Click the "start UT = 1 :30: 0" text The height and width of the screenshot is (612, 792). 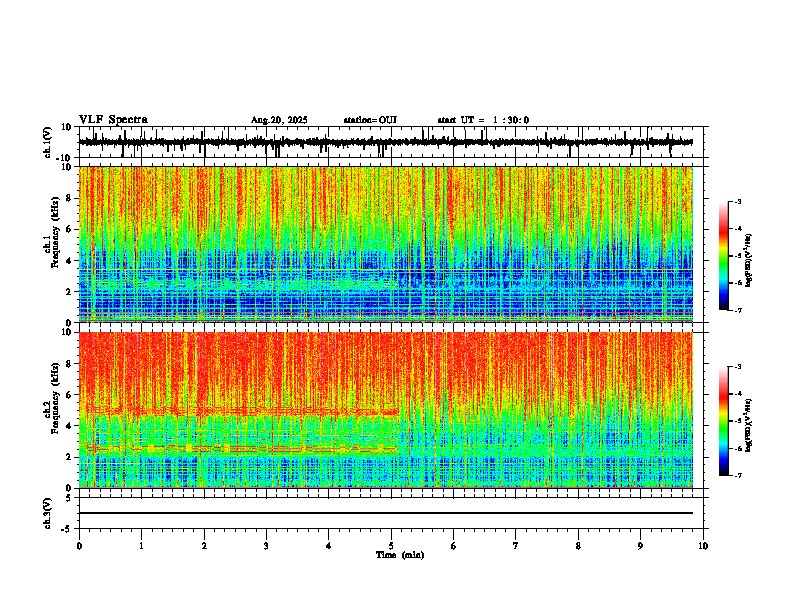[483, 120]
